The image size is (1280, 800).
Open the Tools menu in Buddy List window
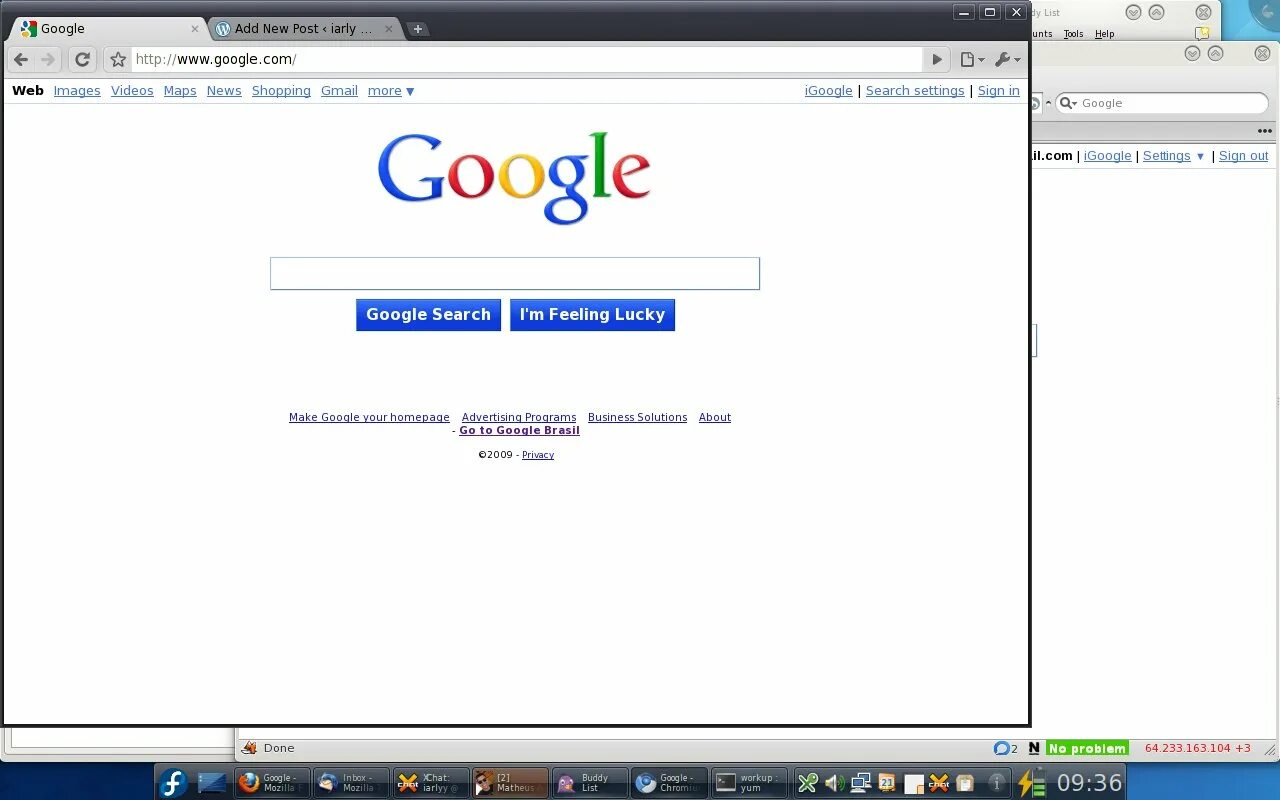pyautogui.click(x=1073, y=34)
